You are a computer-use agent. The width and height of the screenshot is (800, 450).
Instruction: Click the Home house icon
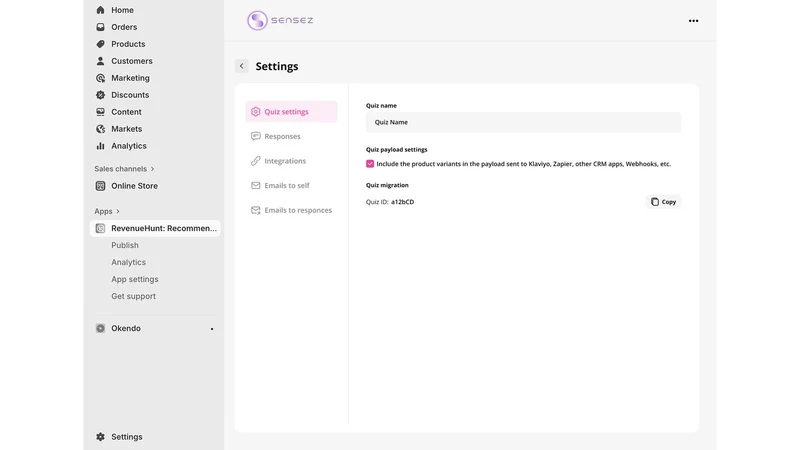tap(101, 10)
